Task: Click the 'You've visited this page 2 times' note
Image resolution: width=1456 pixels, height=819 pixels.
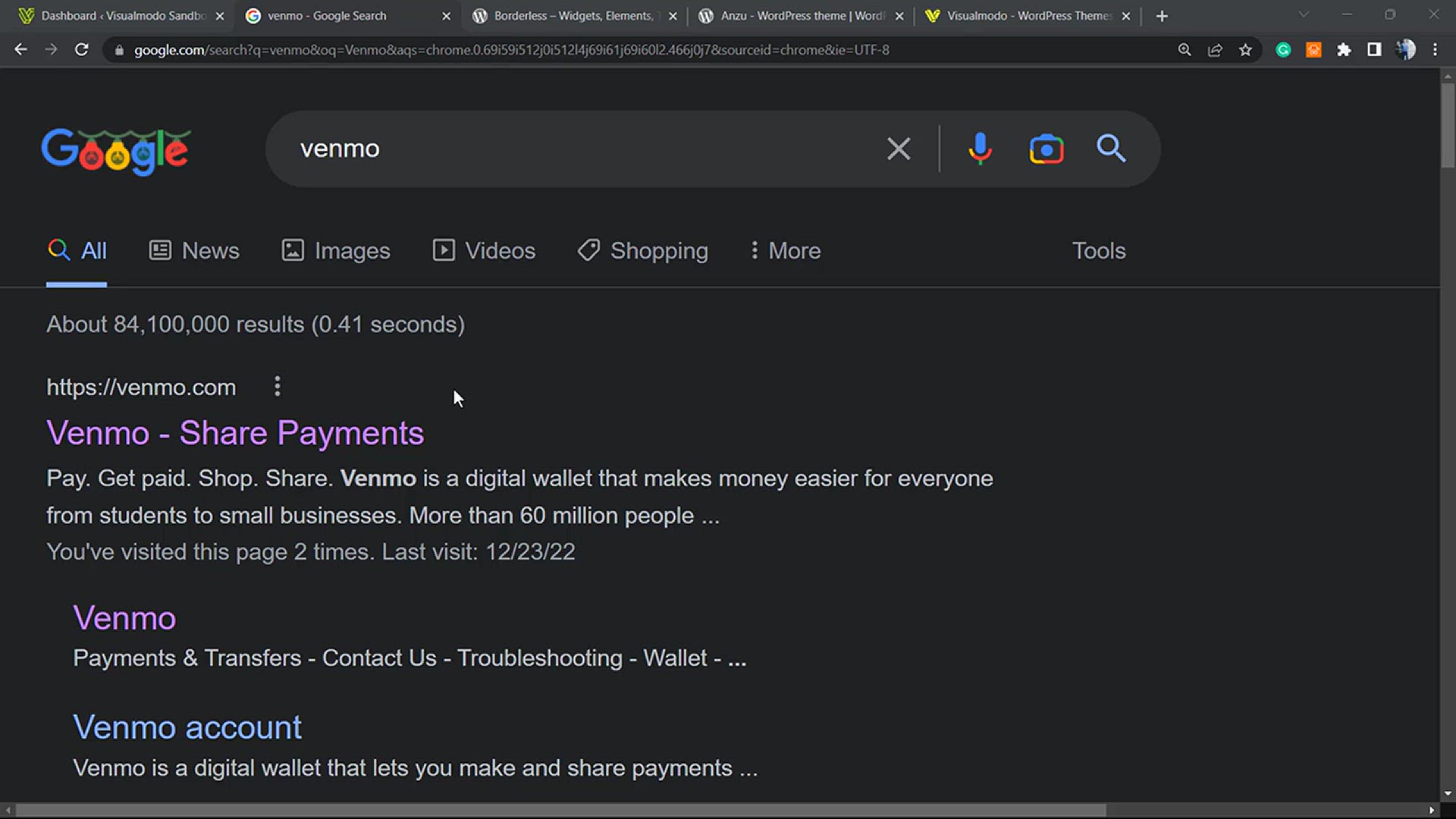Action: point(311,552)
